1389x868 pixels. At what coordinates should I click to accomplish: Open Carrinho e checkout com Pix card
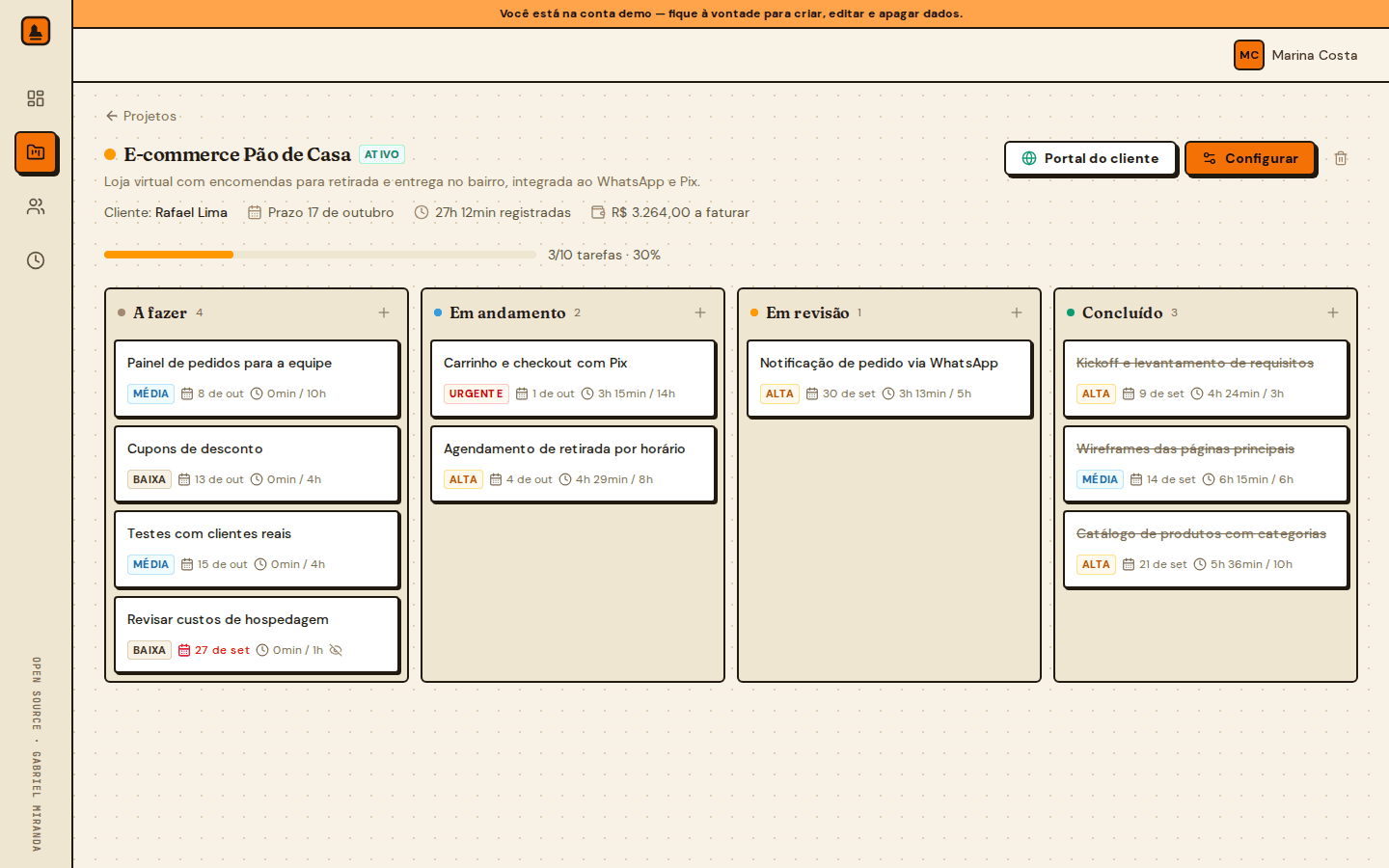(x=573, y=378)
